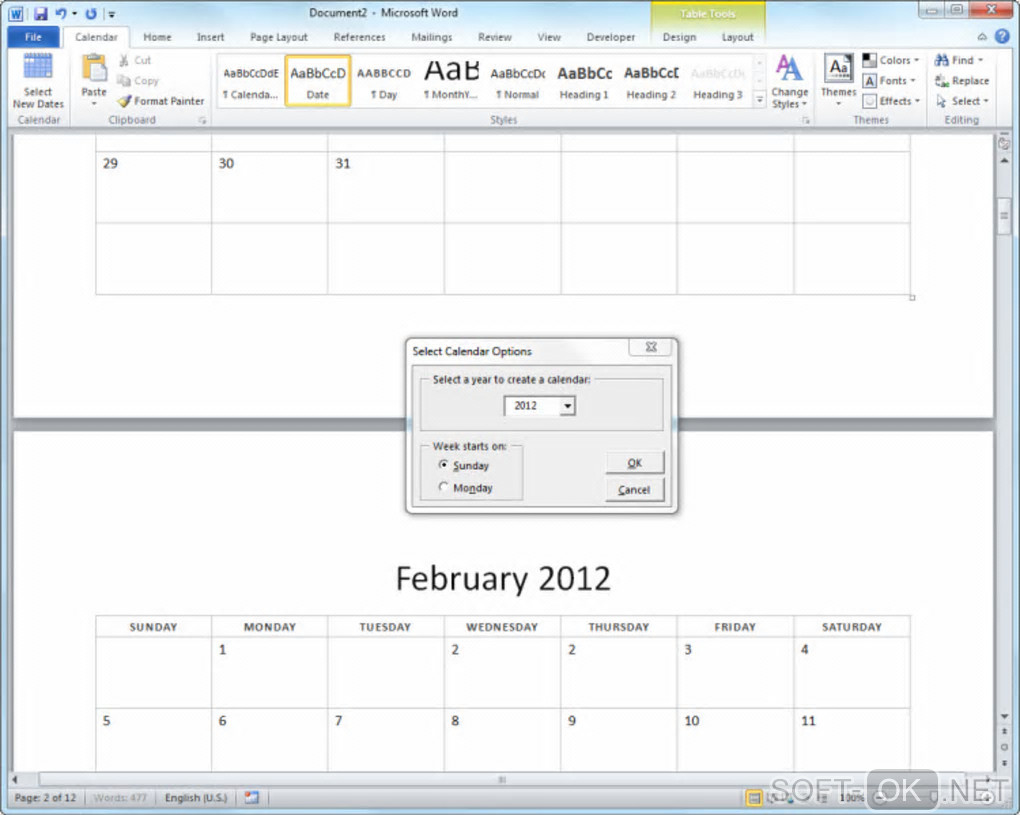This screenshot has height=815, width=1020.
Task: Open the Customize Quick Access Toolbar dropdown
Action: (112, 14)
